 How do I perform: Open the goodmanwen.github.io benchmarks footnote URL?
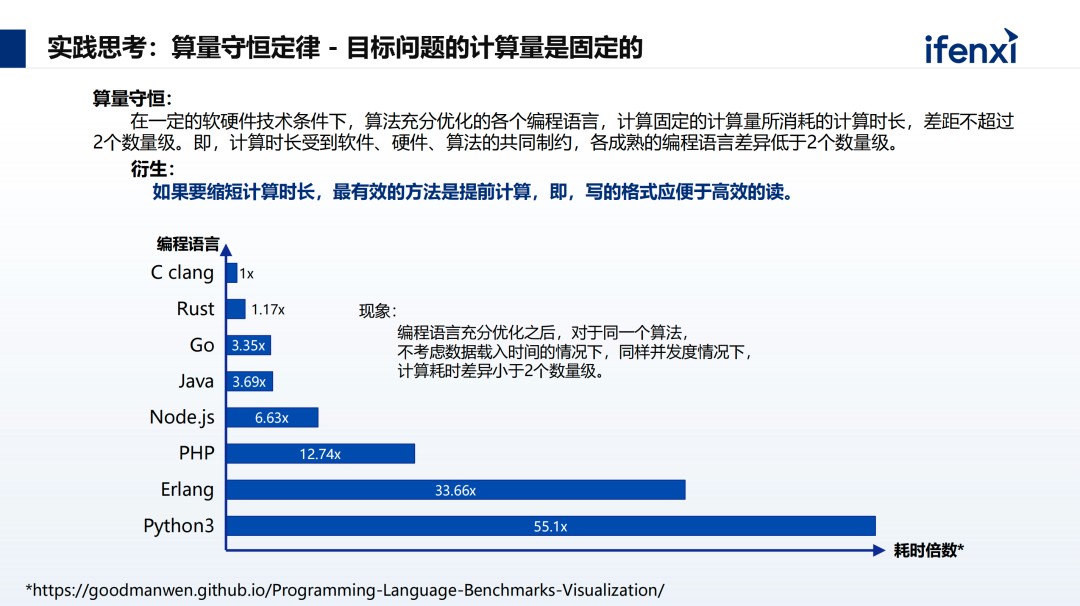click(x=345, y=590)
